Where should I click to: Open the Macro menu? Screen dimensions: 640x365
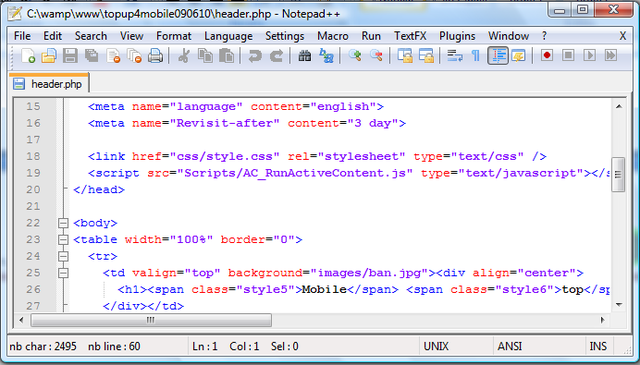333,36
